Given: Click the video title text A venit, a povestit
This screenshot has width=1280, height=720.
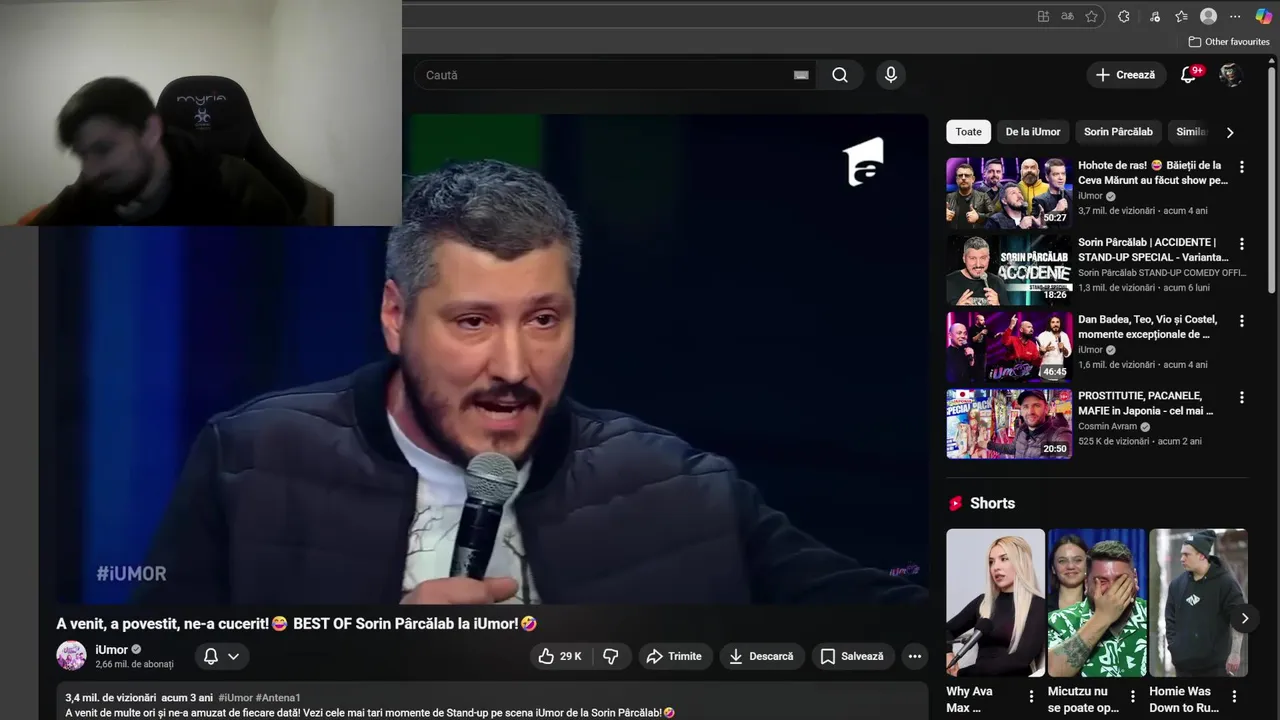Looking at the screenshot, I should pos(297,624).
